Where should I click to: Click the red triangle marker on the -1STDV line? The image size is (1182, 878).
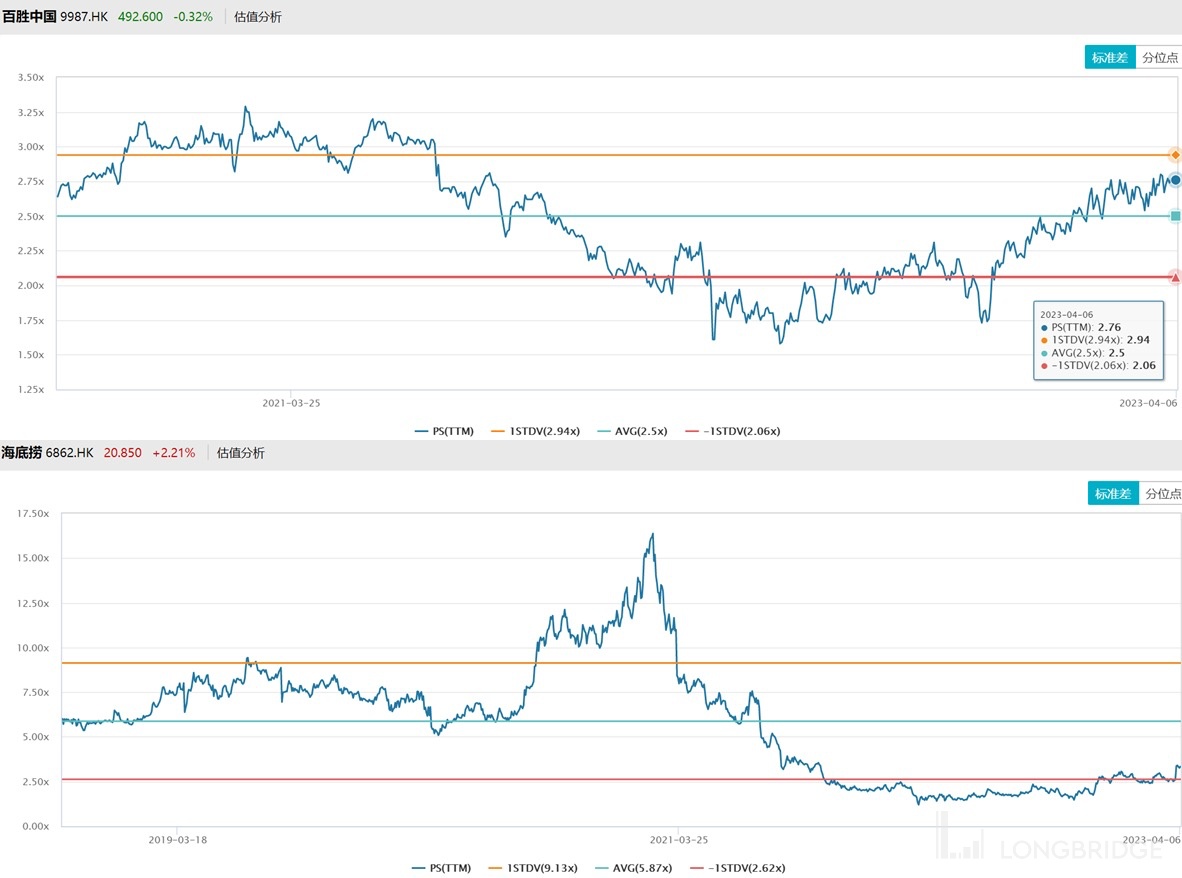pos(1175,277)
